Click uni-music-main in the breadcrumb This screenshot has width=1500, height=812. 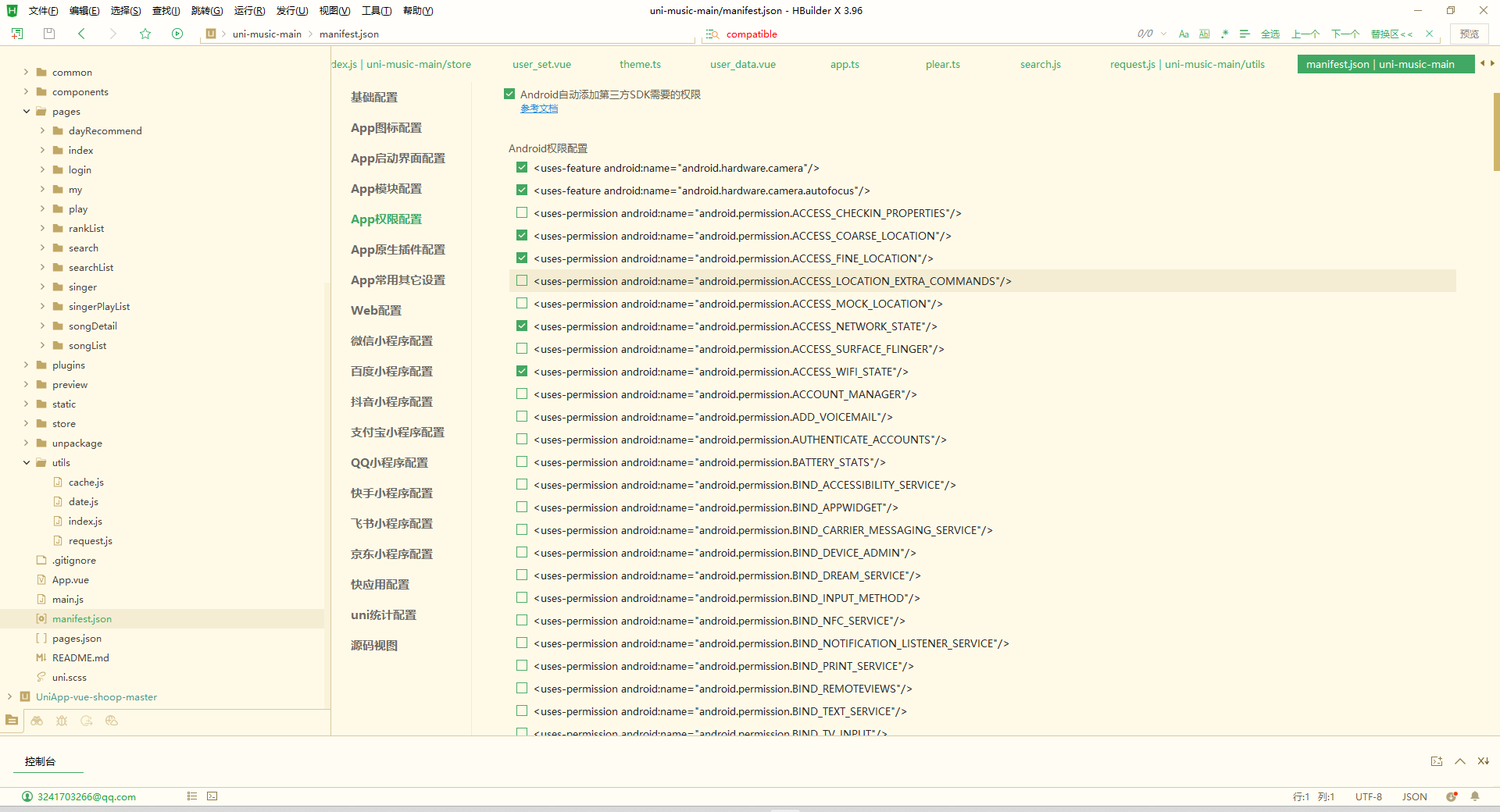click(x=267, y=34)
